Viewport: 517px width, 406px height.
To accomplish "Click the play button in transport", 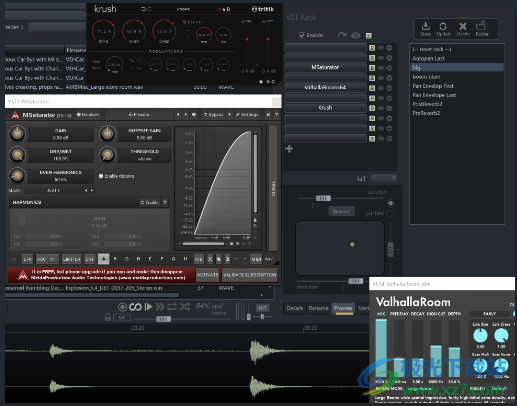I will pyautogui.click(x=149, y=307).
